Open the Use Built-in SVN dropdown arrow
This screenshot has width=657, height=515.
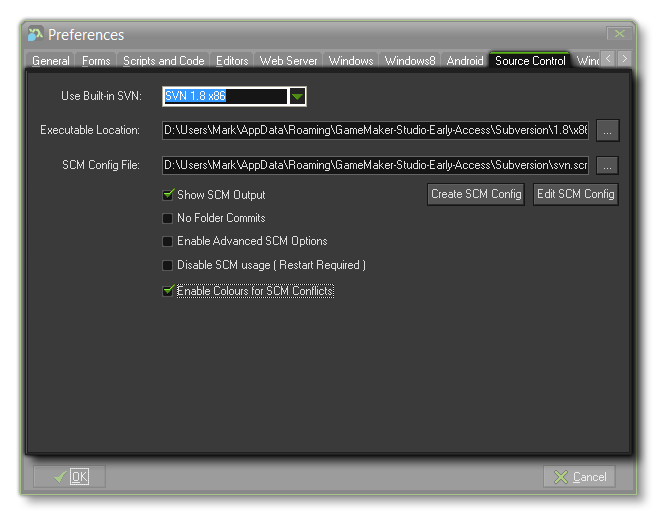pyautogui.click(x=297, y=96)
